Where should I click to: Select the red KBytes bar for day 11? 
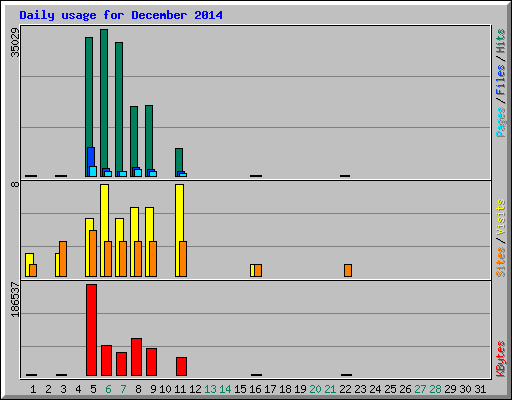click(181, 366)
